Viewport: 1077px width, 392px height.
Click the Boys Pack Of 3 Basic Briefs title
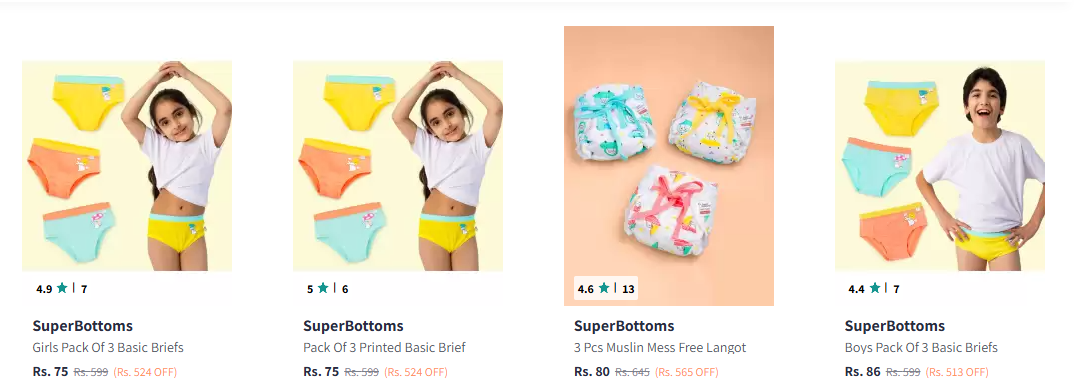coord(921,348)
